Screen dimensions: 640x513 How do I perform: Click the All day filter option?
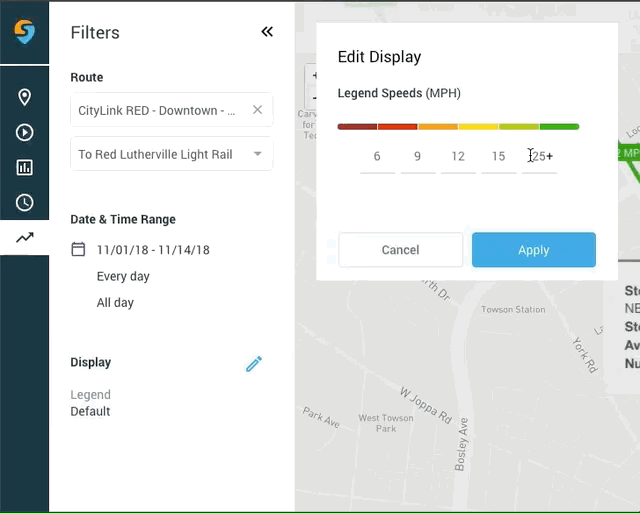point(115,302)
